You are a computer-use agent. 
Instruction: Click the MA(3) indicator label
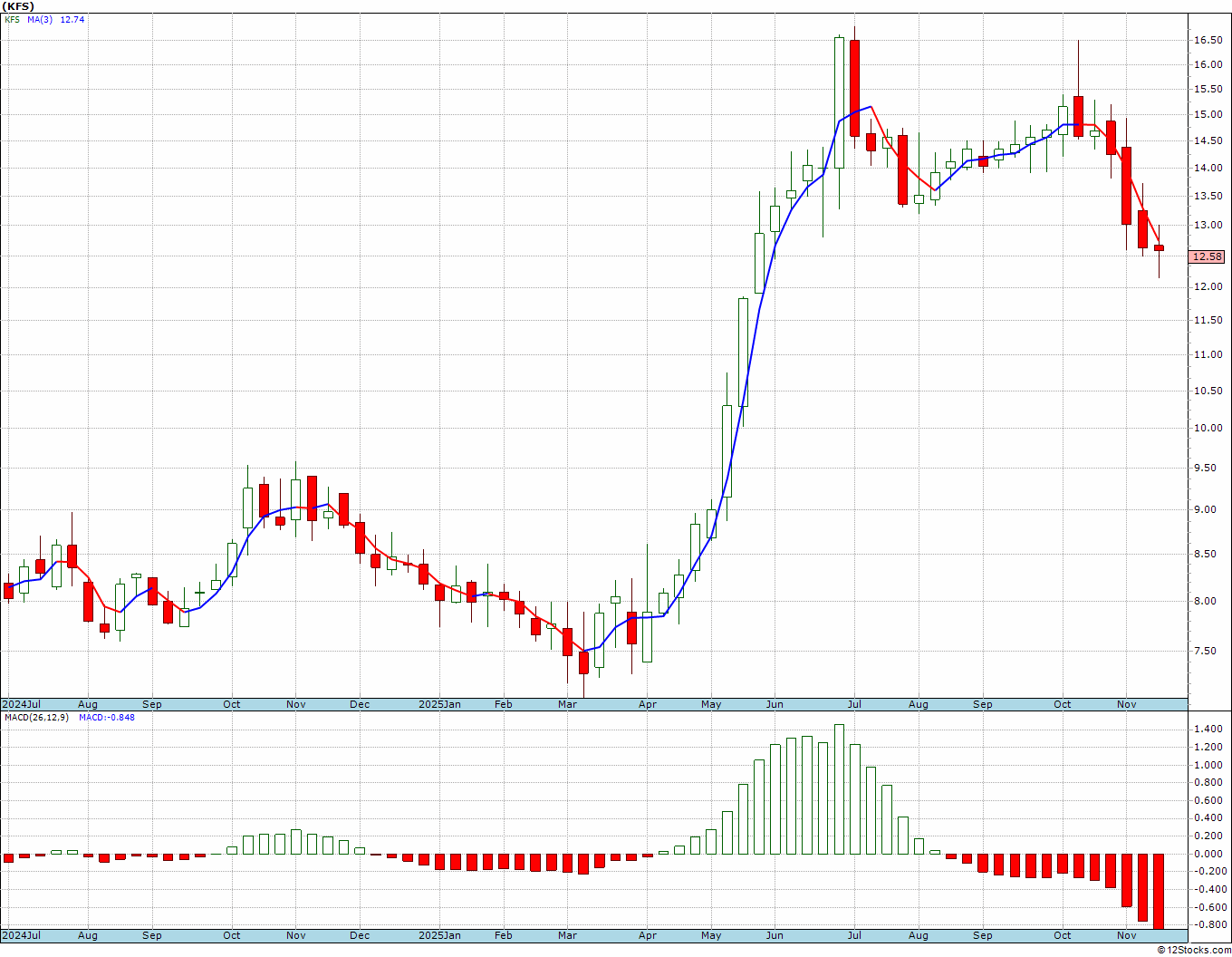click(41, 19)
